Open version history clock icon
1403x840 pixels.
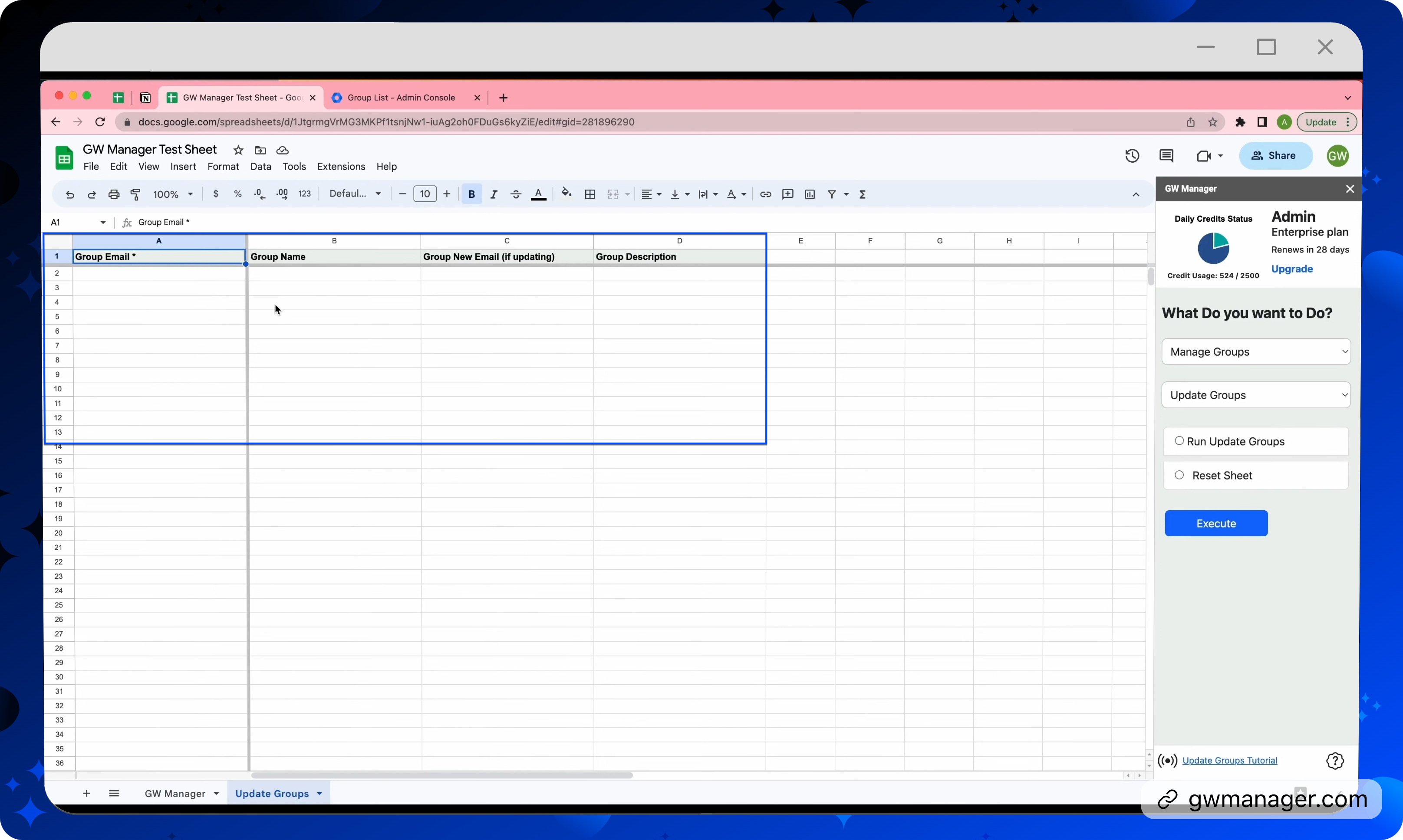click(1133, 156)
